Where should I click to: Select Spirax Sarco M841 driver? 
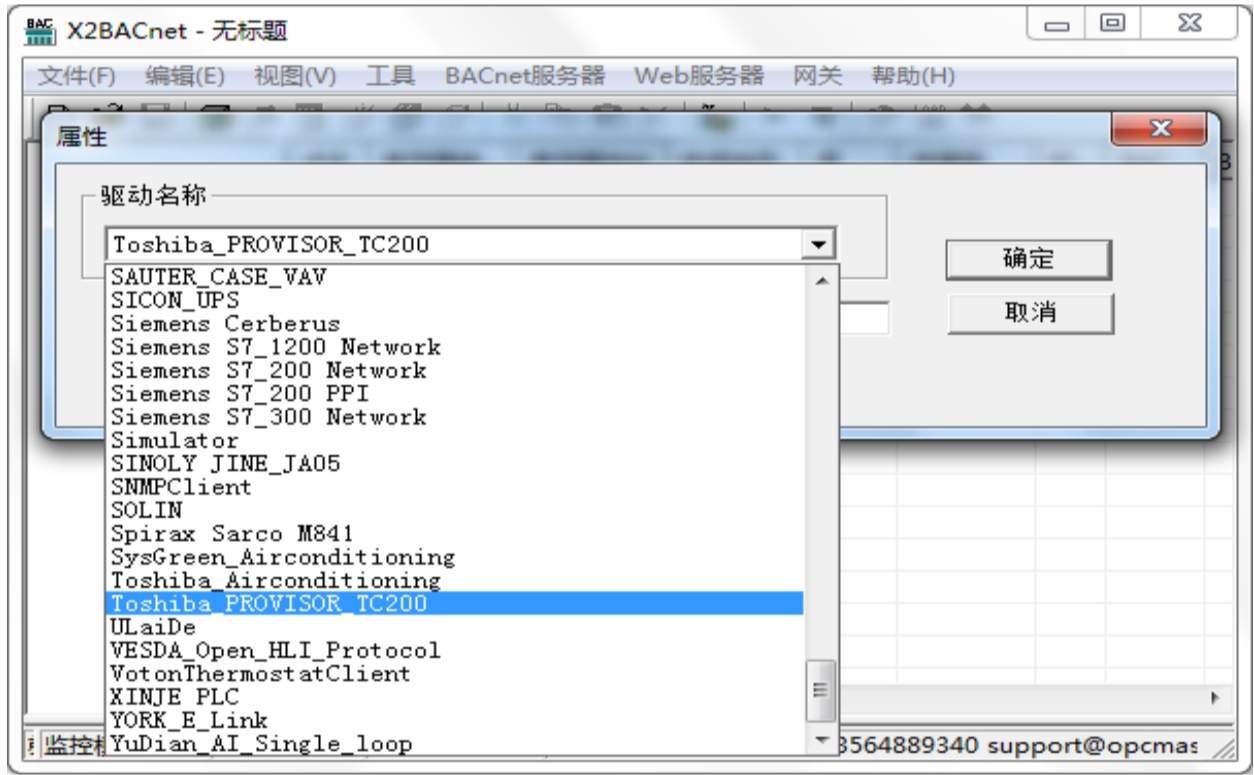453,533
